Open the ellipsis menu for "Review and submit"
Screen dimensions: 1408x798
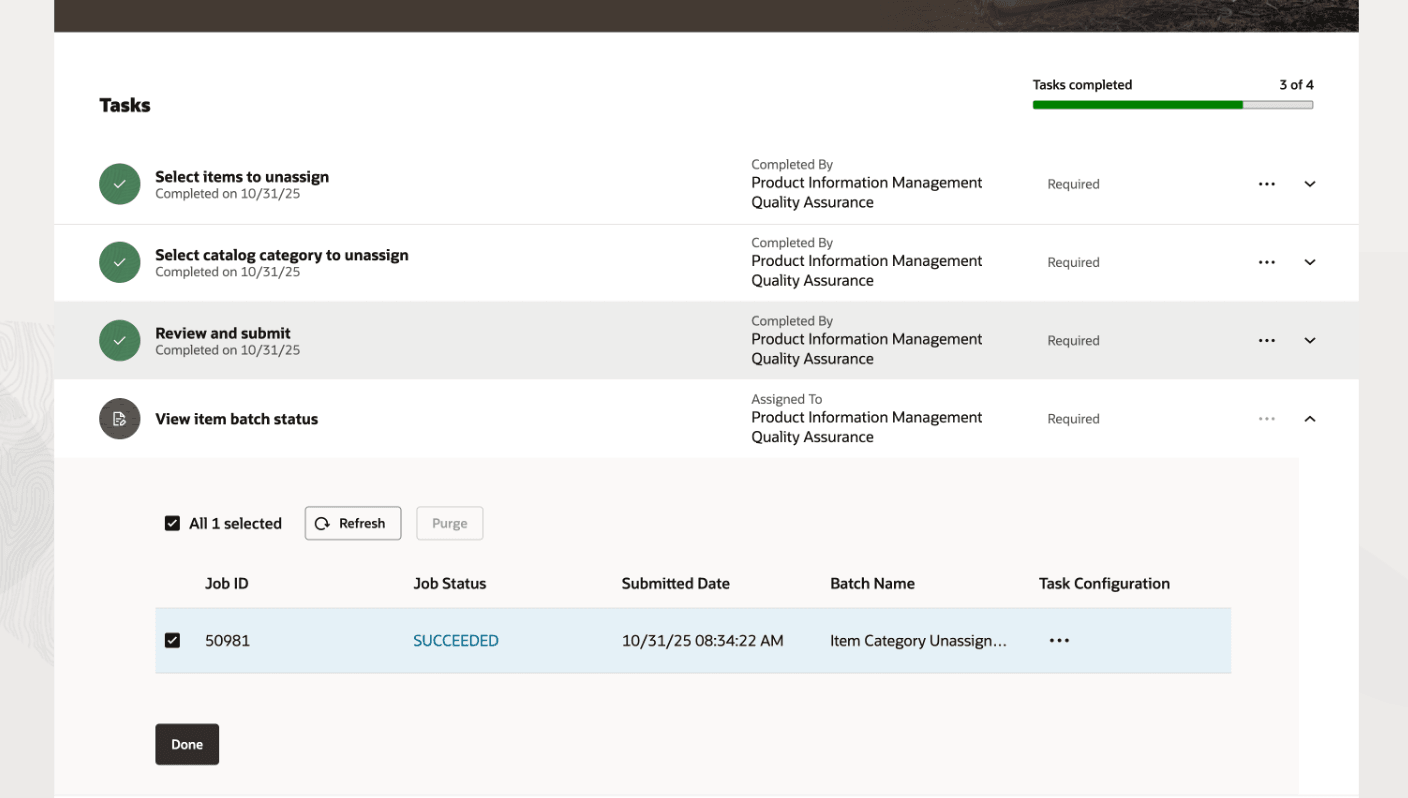(x=1266, y=340)
